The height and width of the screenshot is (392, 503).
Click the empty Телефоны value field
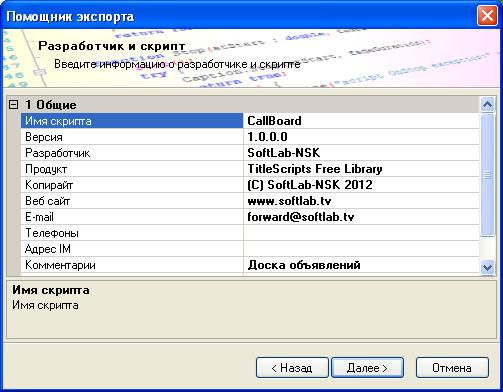tap(362, 233)
